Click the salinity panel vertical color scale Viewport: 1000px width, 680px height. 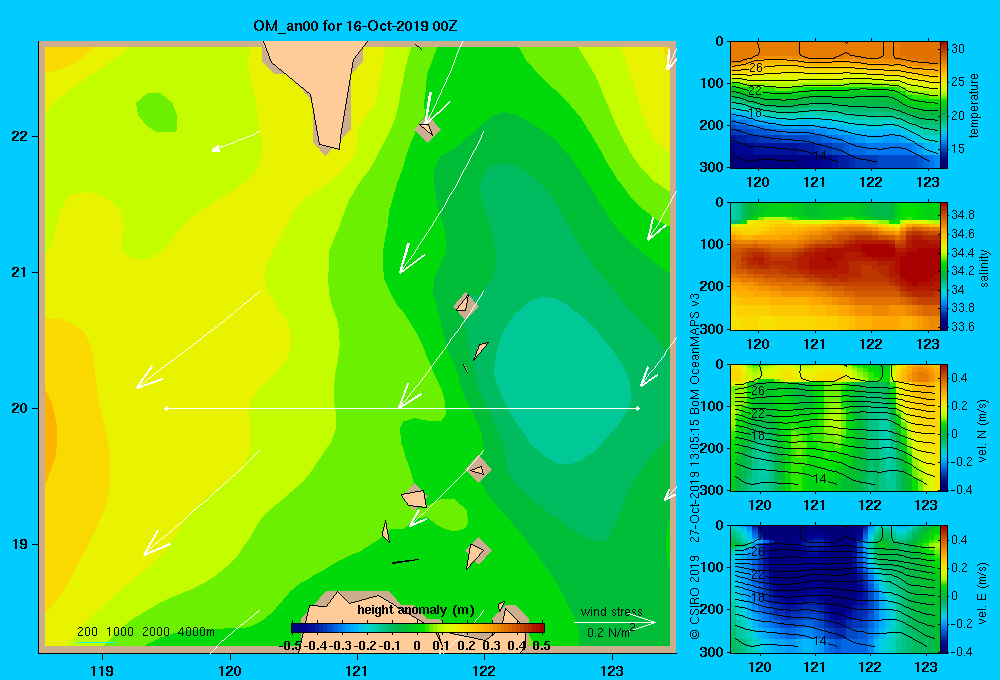tap(944, 266)
